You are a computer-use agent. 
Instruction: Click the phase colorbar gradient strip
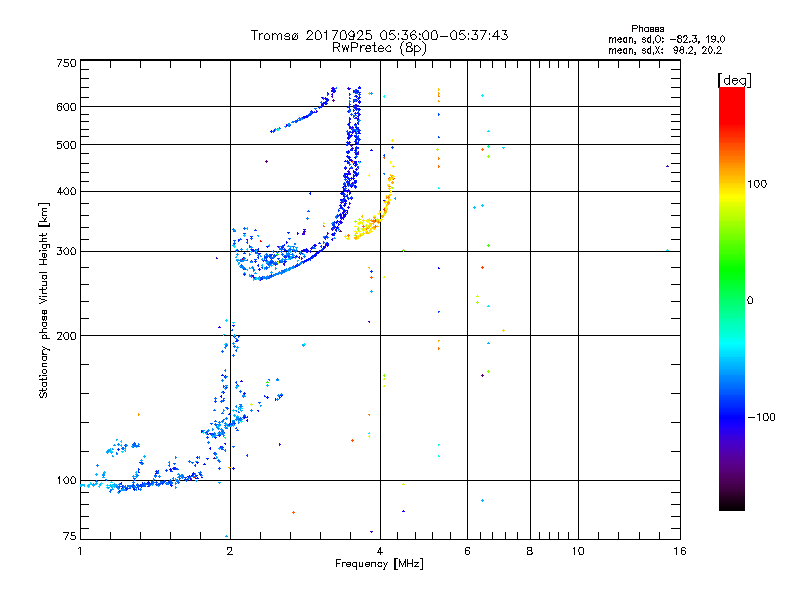tap(732, 298)
